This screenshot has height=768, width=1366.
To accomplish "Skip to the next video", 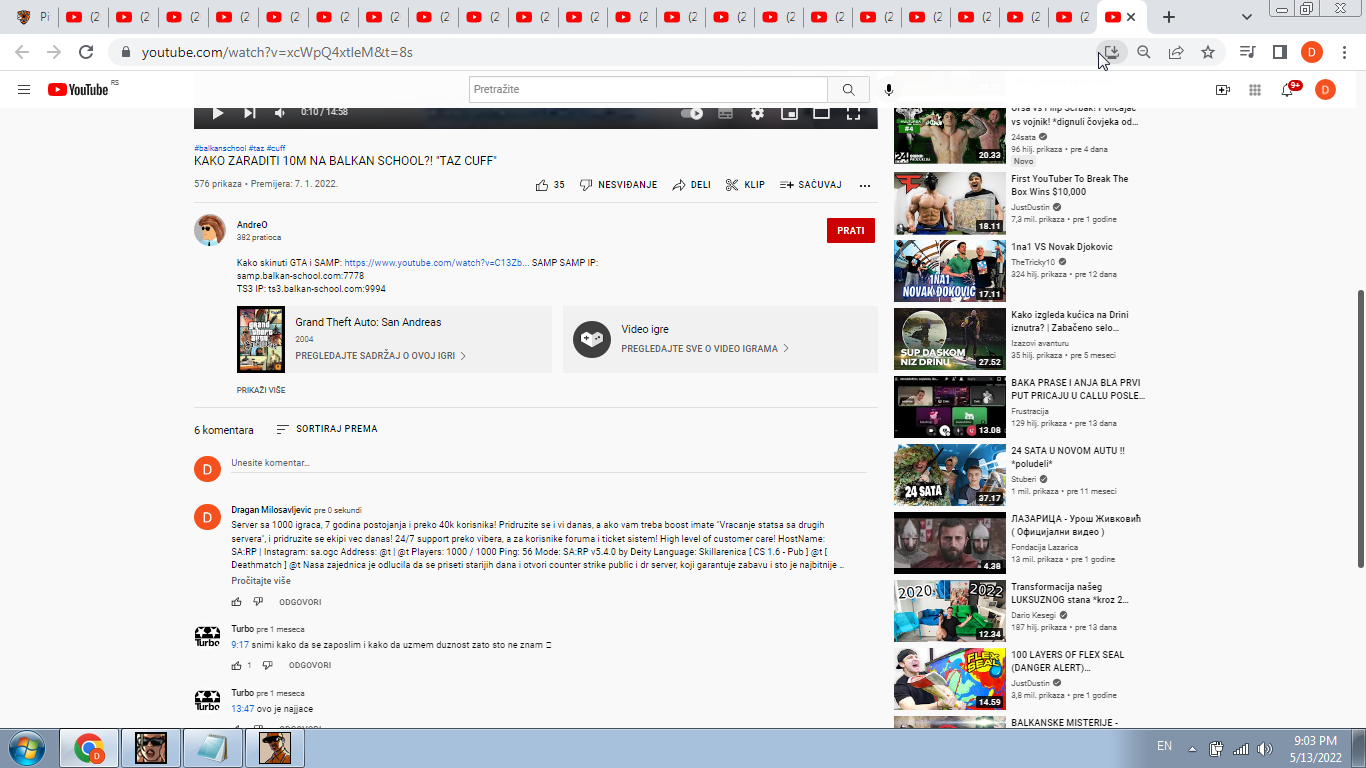I will 250,113.
